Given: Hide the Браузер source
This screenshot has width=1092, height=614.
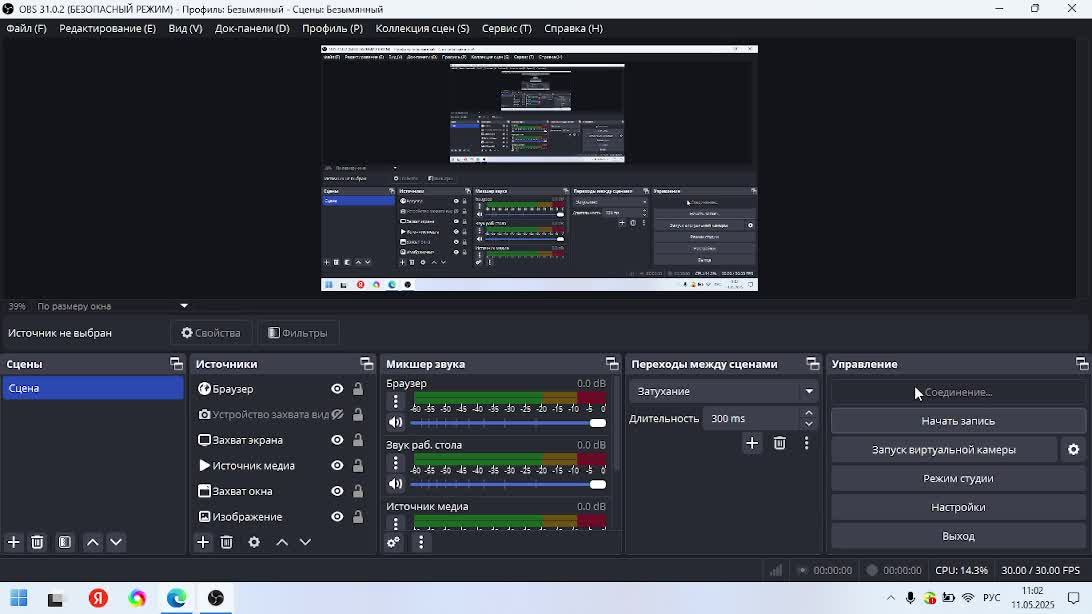Looking at the screenshot, I should pyautogui.click(x=337, y=389).
